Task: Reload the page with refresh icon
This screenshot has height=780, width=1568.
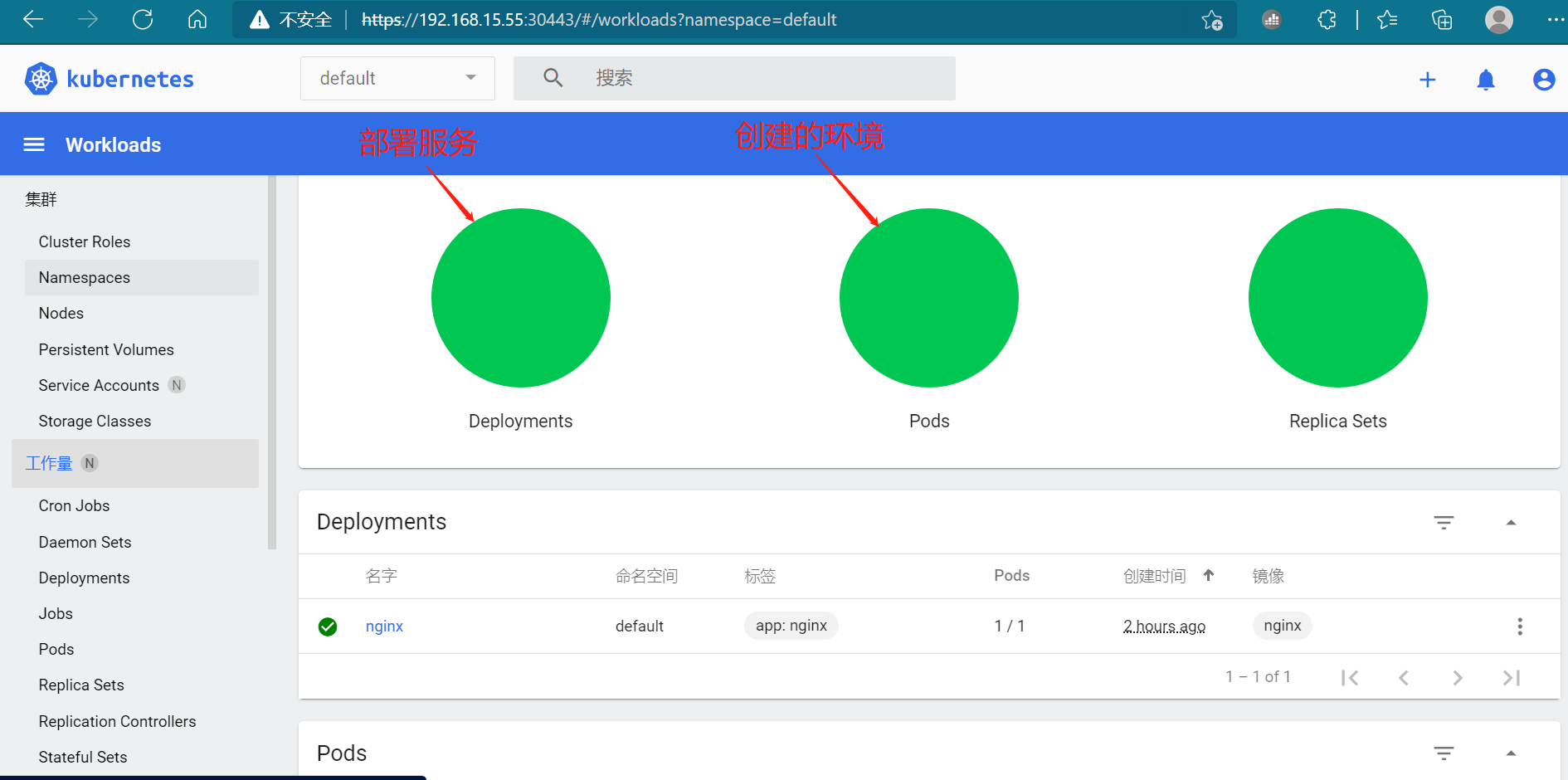Action: pyautogui.click(x=143, y=20)
